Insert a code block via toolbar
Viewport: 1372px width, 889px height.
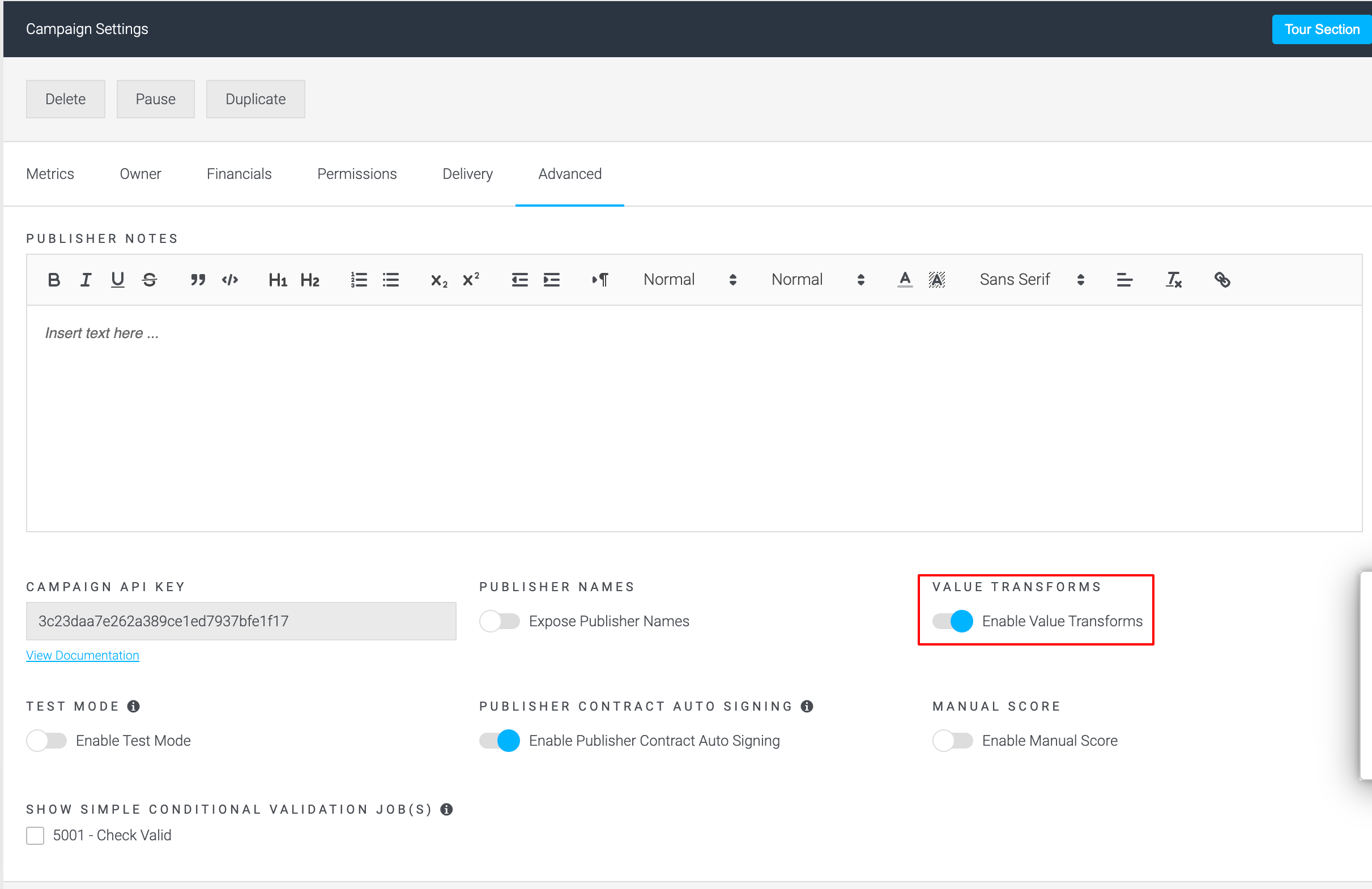pos(230,280)
